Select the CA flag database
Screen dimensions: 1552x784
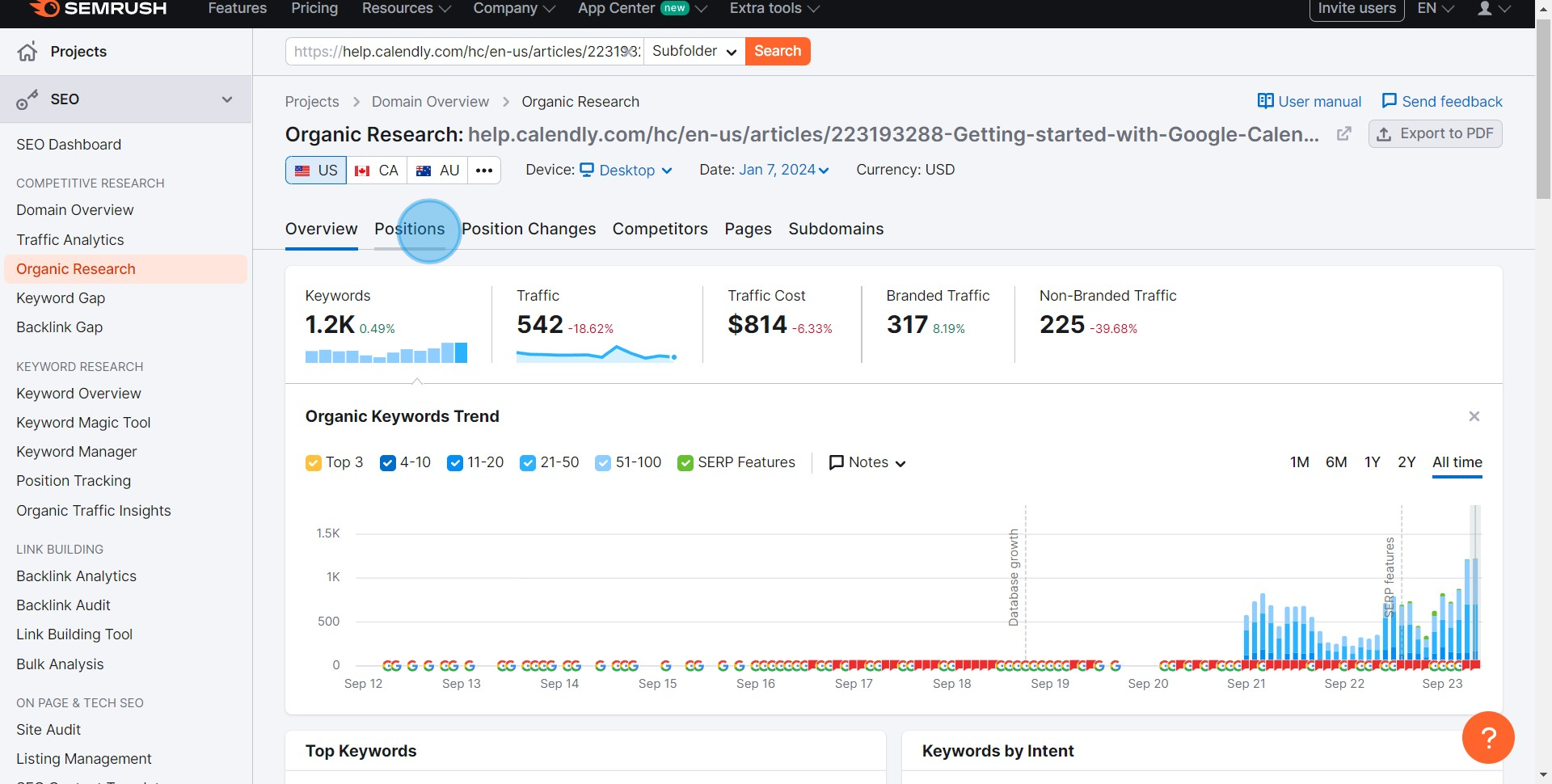coord(377,171)
